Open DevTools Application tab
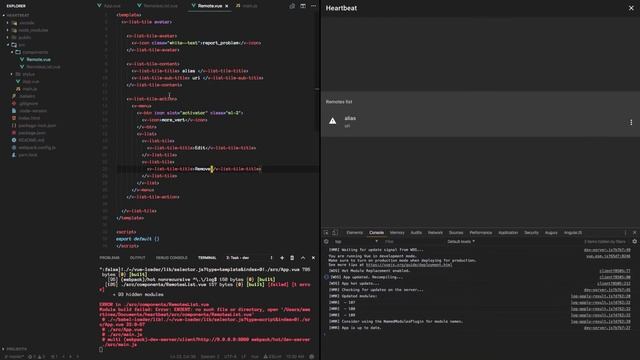Viewport: 640px width, 360px height. click(x=508, y=233)
